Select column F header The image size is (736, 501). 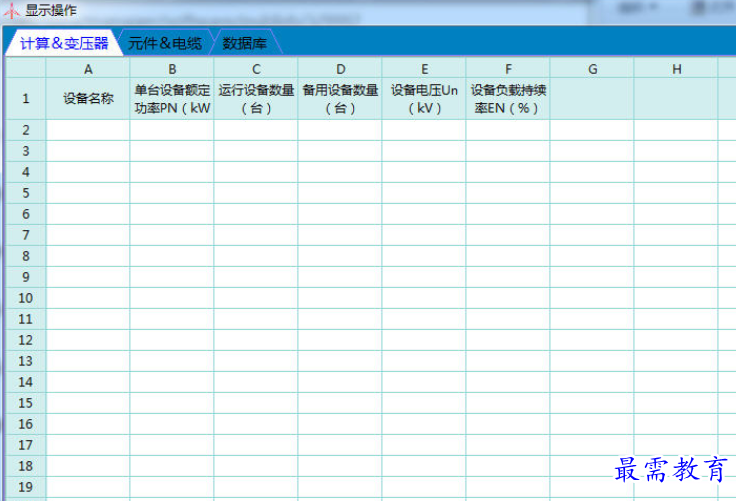click(x=508, y=69)
